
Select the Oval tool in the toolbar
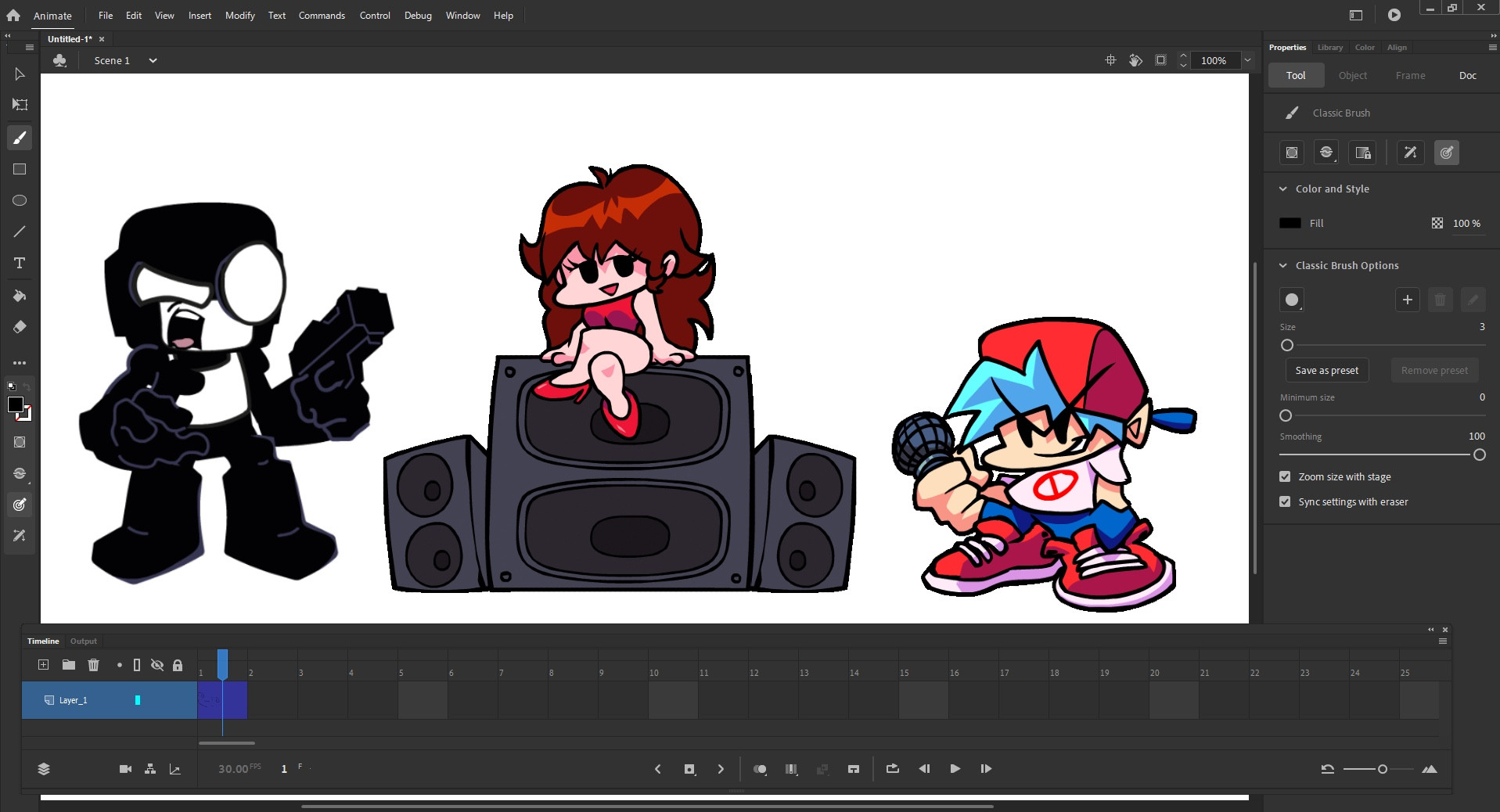(x=19, y=200)
